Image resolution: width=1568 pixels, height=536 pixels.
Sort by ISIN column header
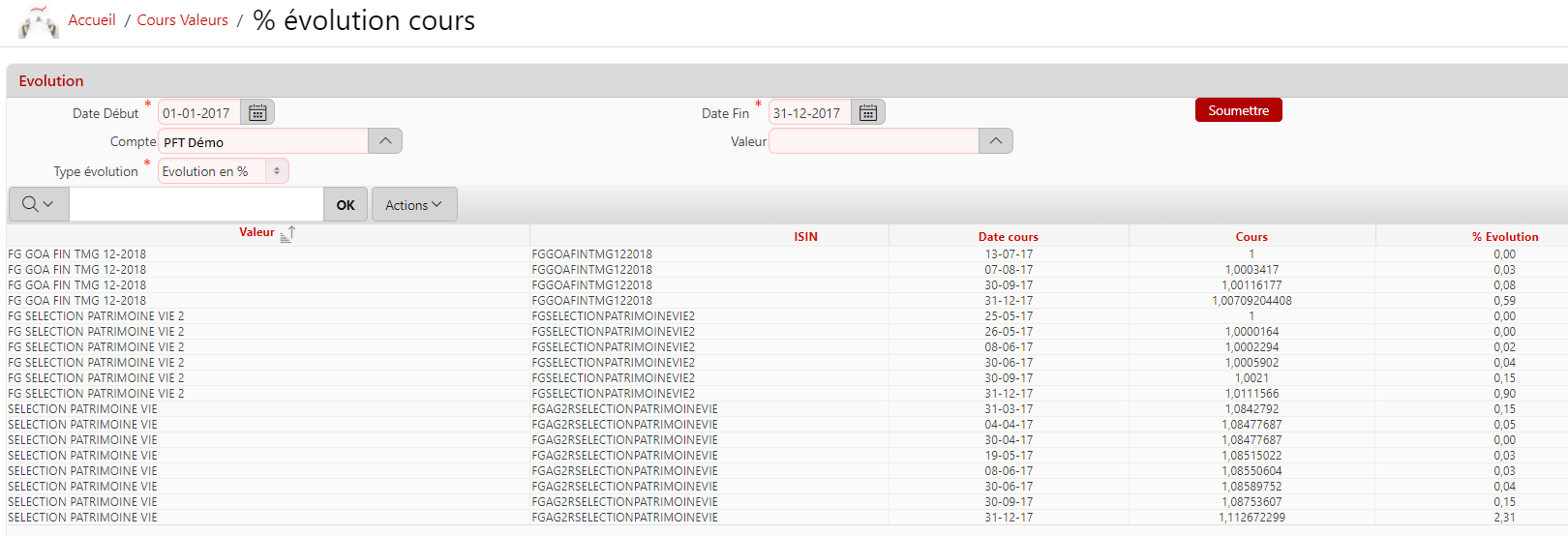(x=805, y=237)
